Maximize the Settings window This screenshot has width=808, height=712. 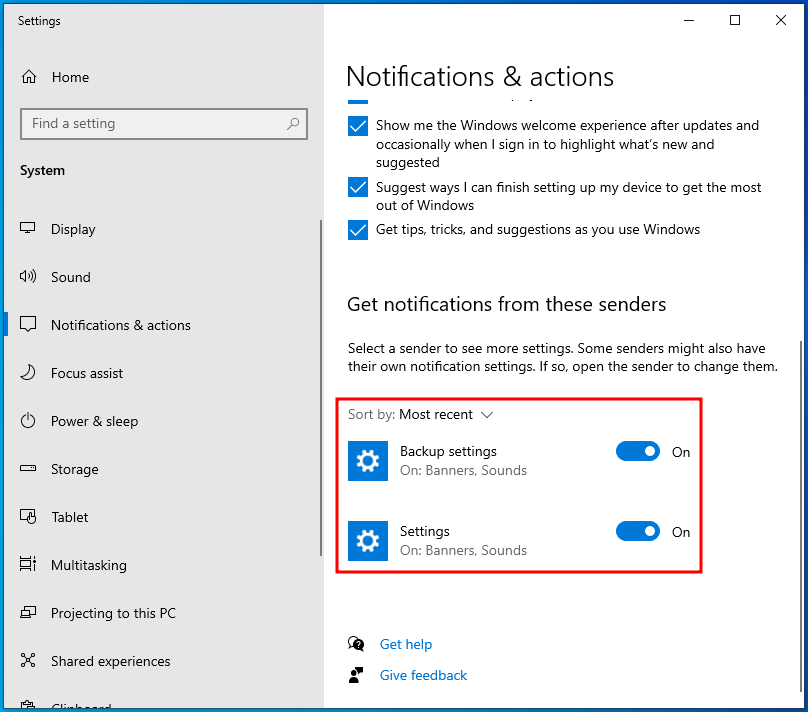tap(735, 20)
